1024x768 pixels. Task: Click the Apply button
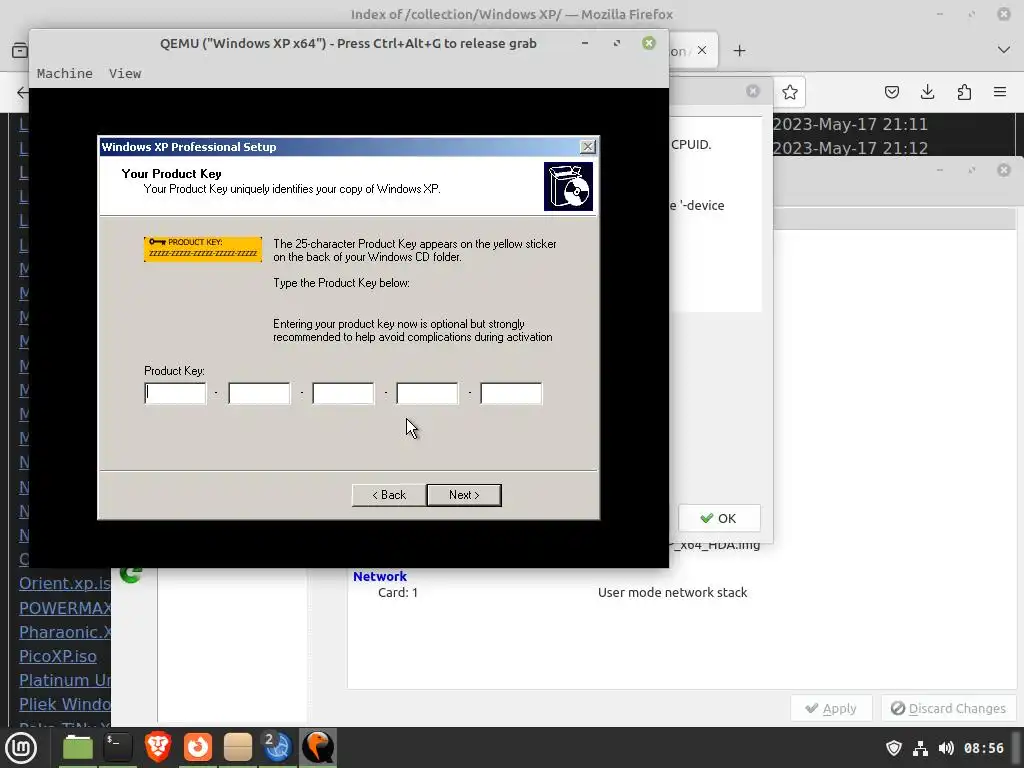pyautogui.click(x=831, y=709)
